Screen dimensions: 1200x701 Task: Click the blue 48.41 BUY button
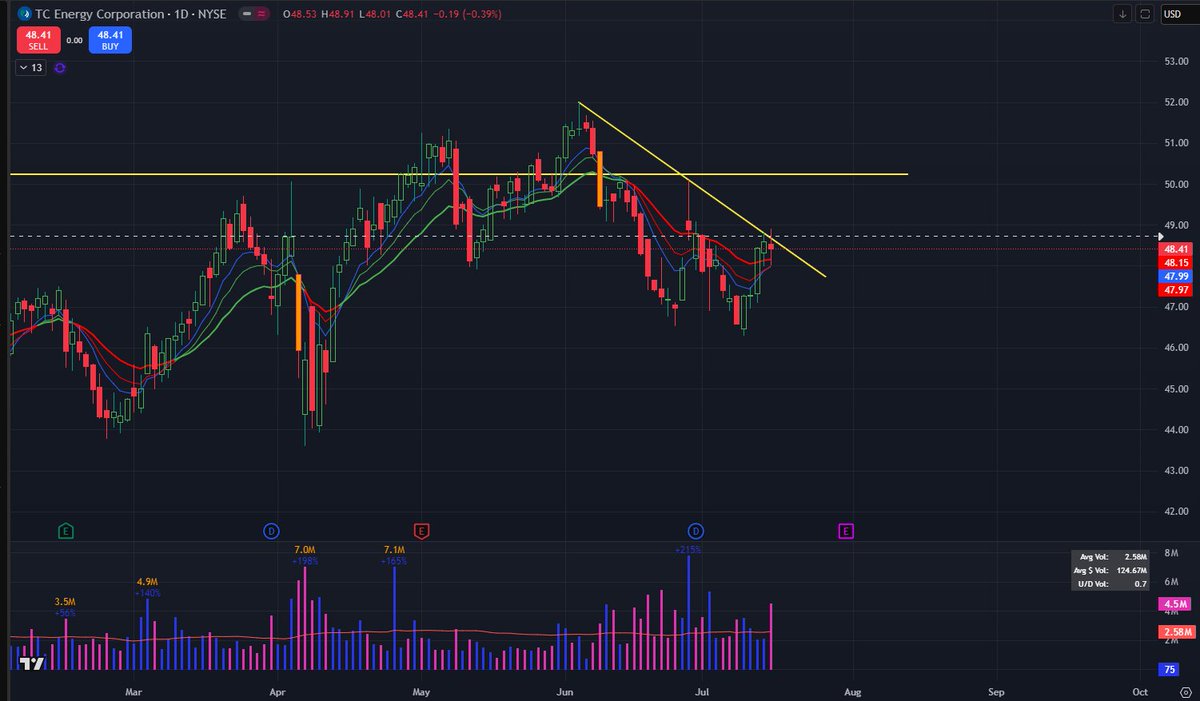click(x=109, y=40)
